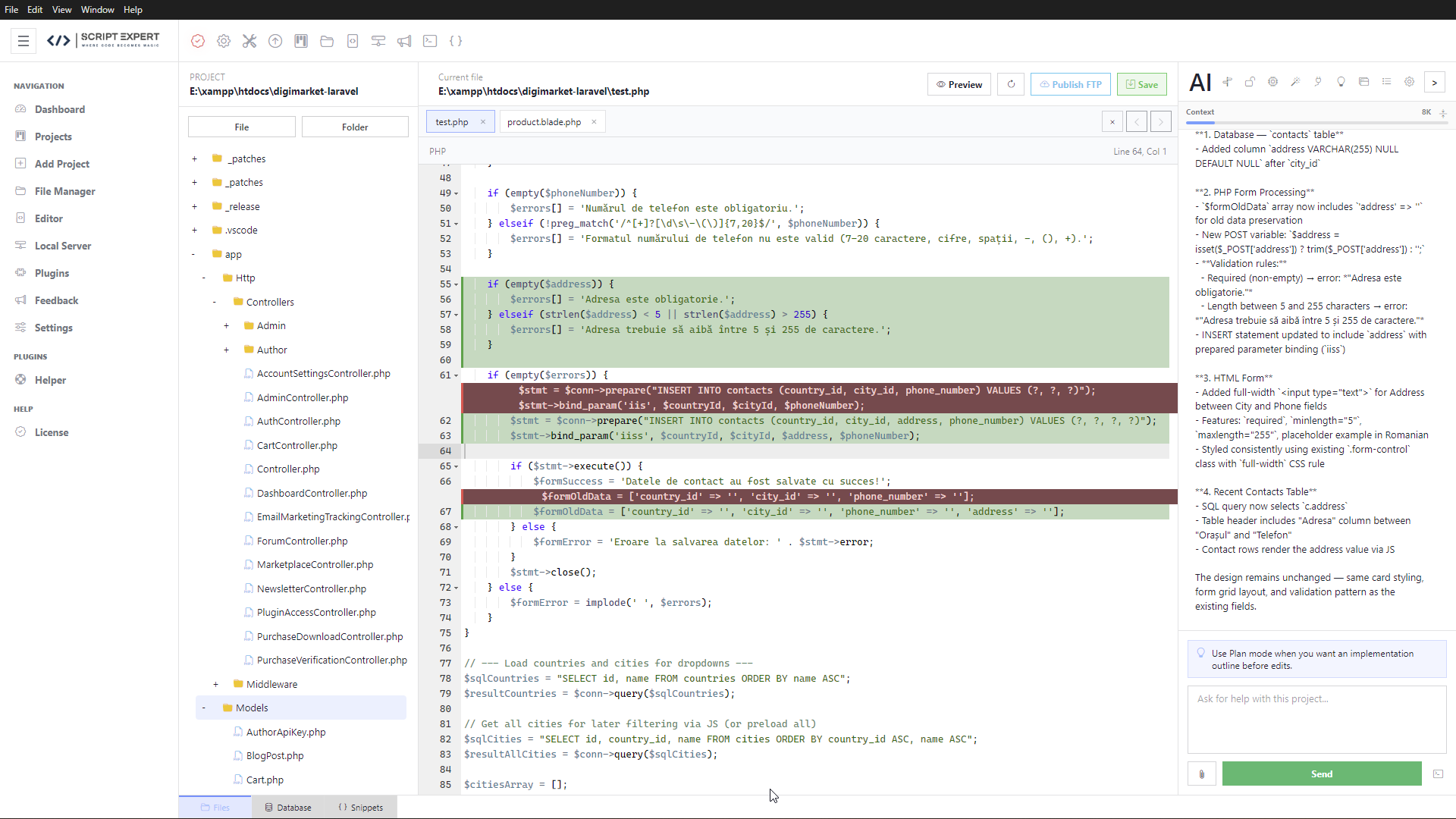This screenshot has width=1456, height=819.
Task: Open the gear settings icon in top toolbar
Action: [x=224, y=41]
